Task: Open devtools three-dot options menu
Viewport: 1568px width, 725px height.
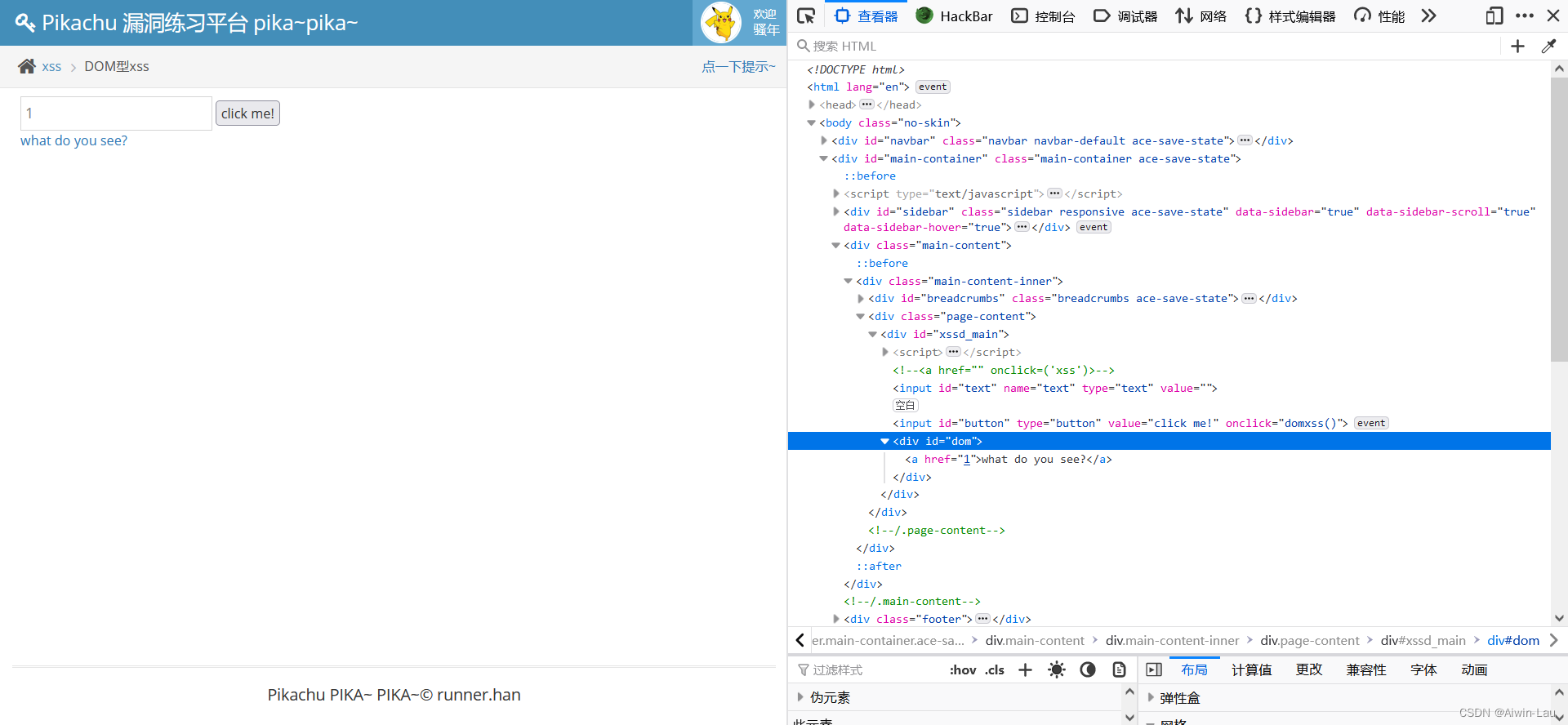Action: [x=1524, y=16]
